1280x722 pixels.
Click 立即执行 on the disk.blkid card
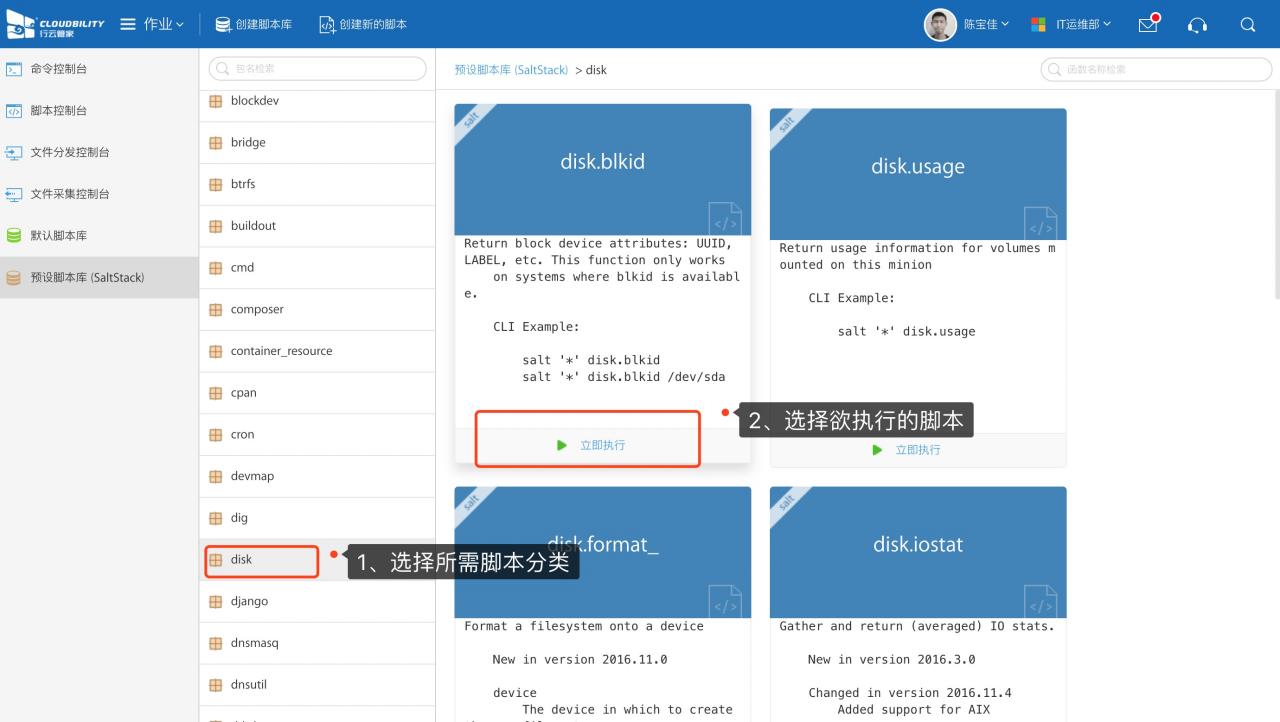pos(592,445)
